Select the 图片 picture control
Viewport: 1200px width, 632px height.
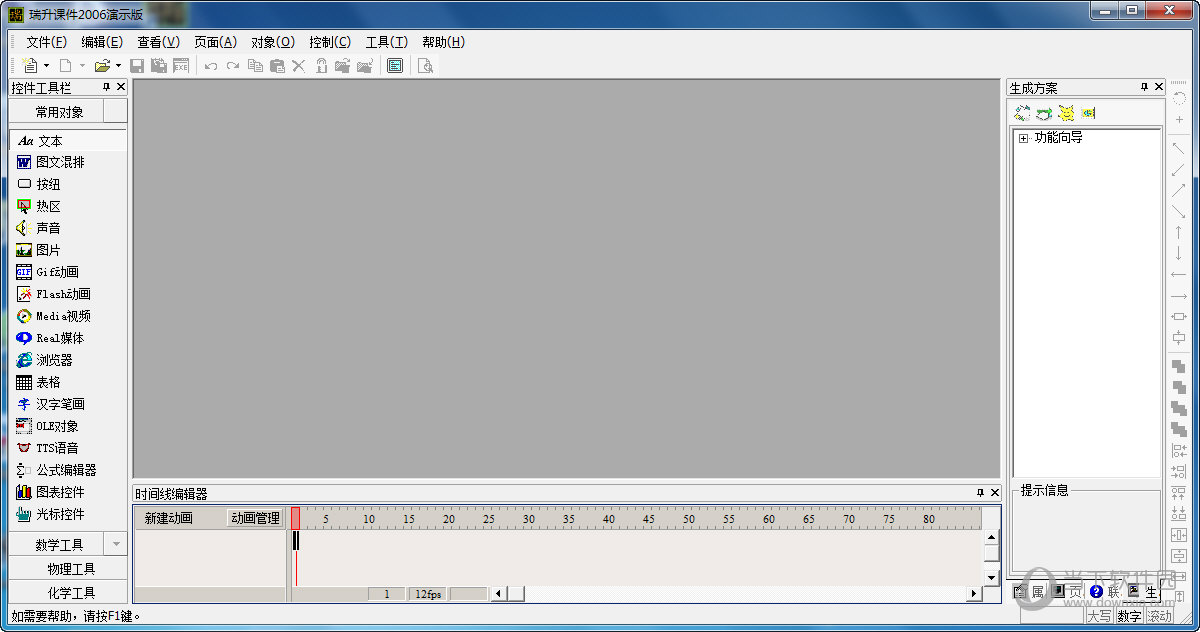pyautogui.click(x=68, y=250)
